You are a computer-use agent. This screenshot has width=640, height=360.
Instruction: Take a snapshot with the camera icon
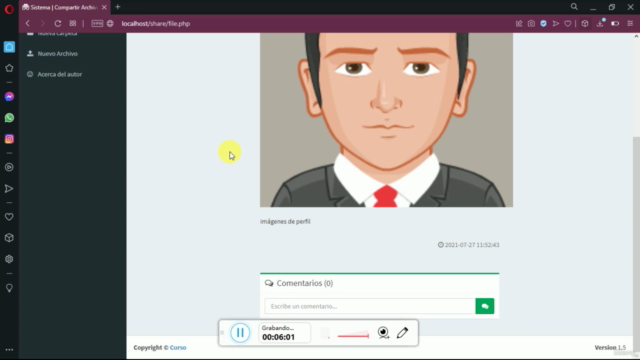click(531, 24)
